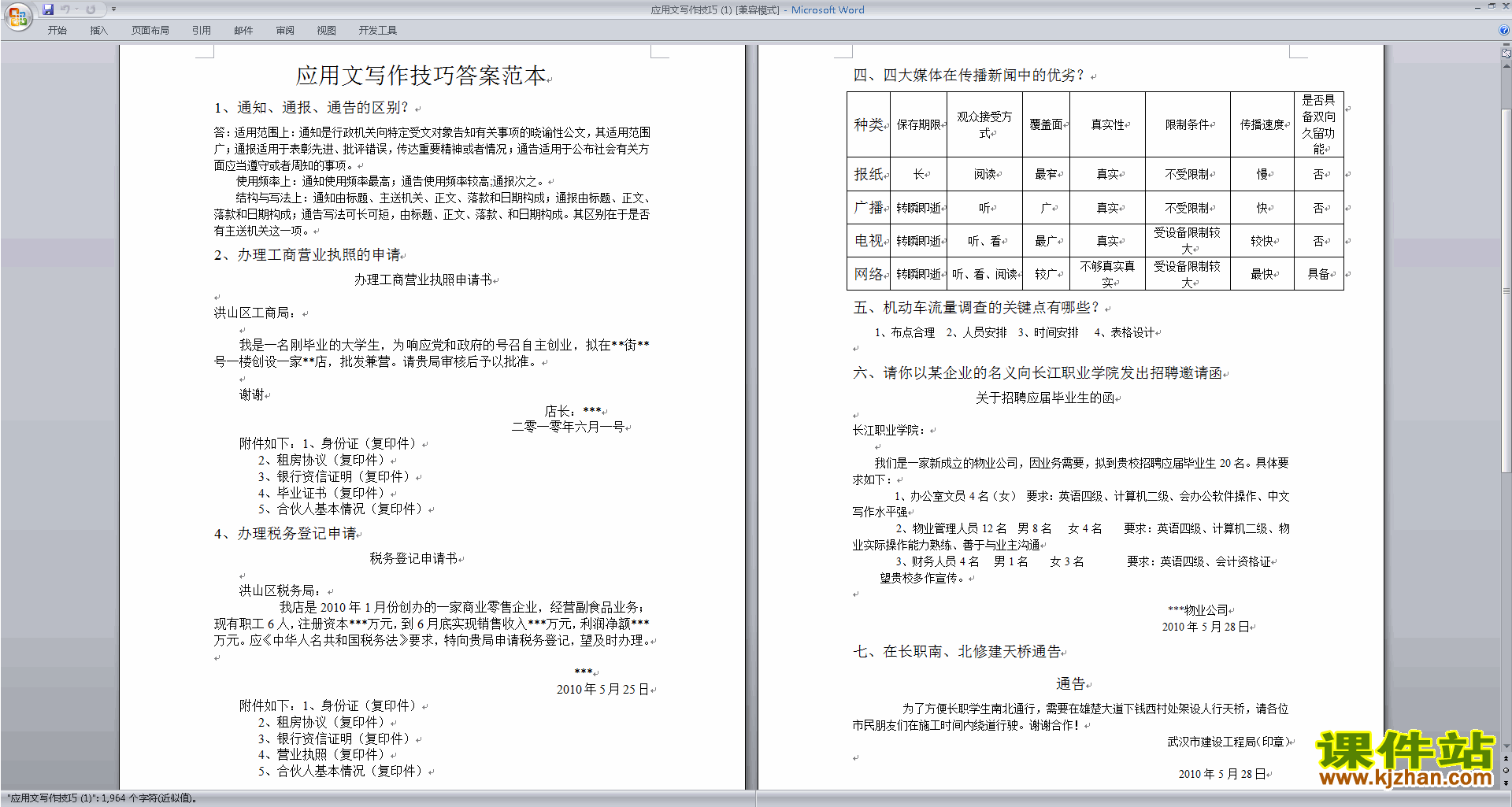Click the salutation 长江职业学院：
The width and height of the screenshot is (1512, 807).
point(889,431)
